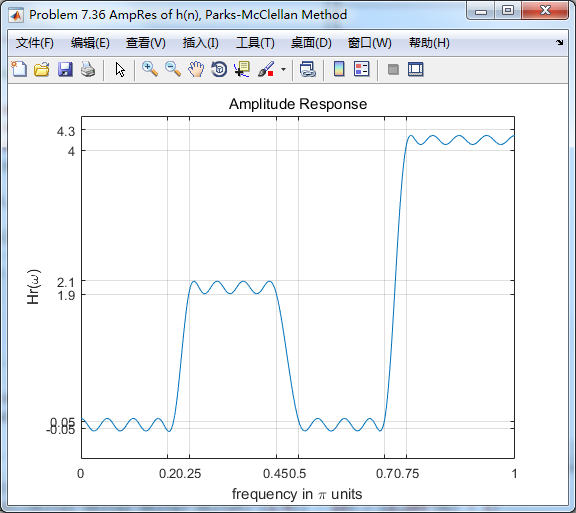Click the Amplitude Response plot title
The height and width of the screenshot is (513, 576).
point(298,104)
